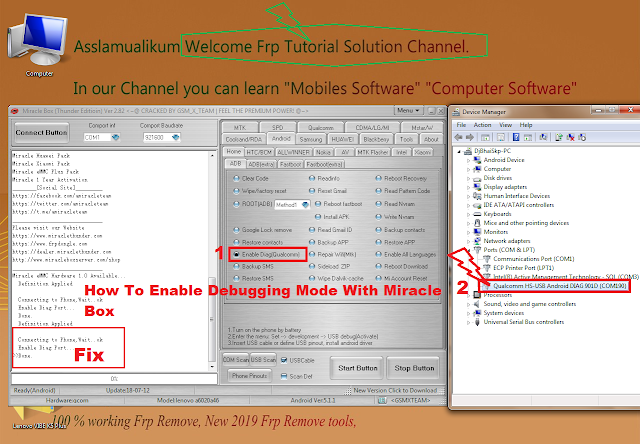Viewport: 640px width, 444px height.
Task: Click Scan for hardware changes toolbar icon
Action: [543, 137]
